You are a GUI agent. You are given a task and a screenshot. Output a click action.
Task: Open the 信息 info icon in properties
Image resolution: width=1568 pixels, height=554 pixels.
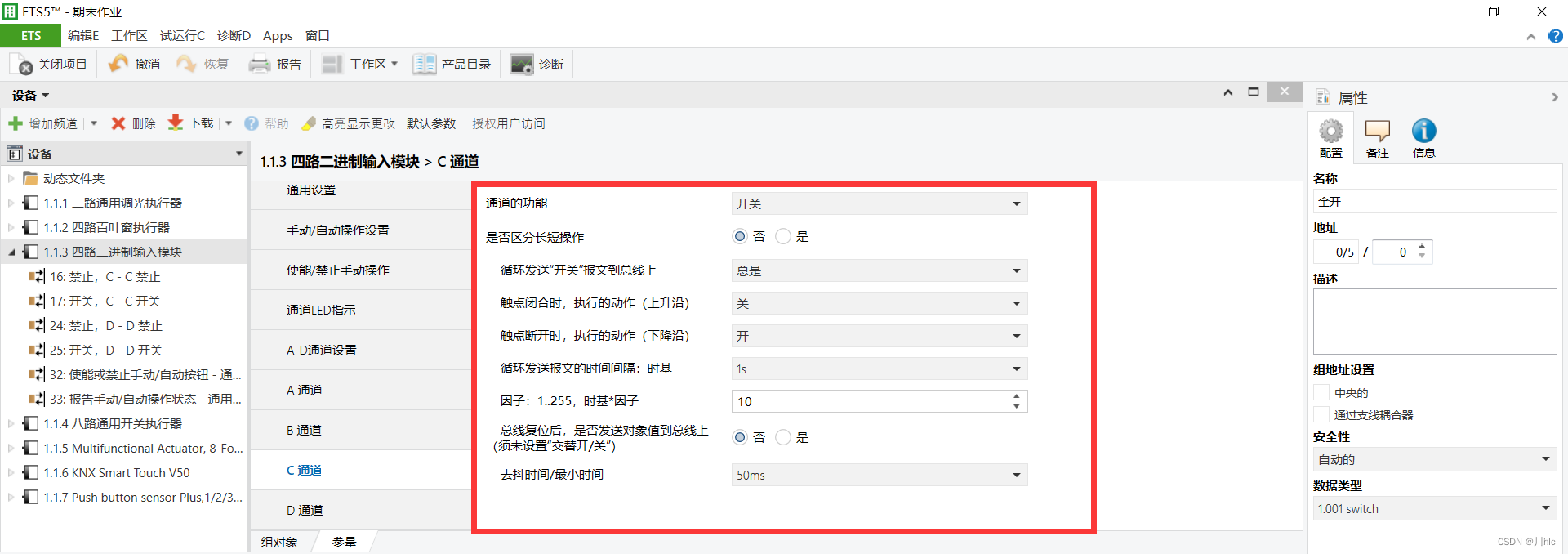1423,132
